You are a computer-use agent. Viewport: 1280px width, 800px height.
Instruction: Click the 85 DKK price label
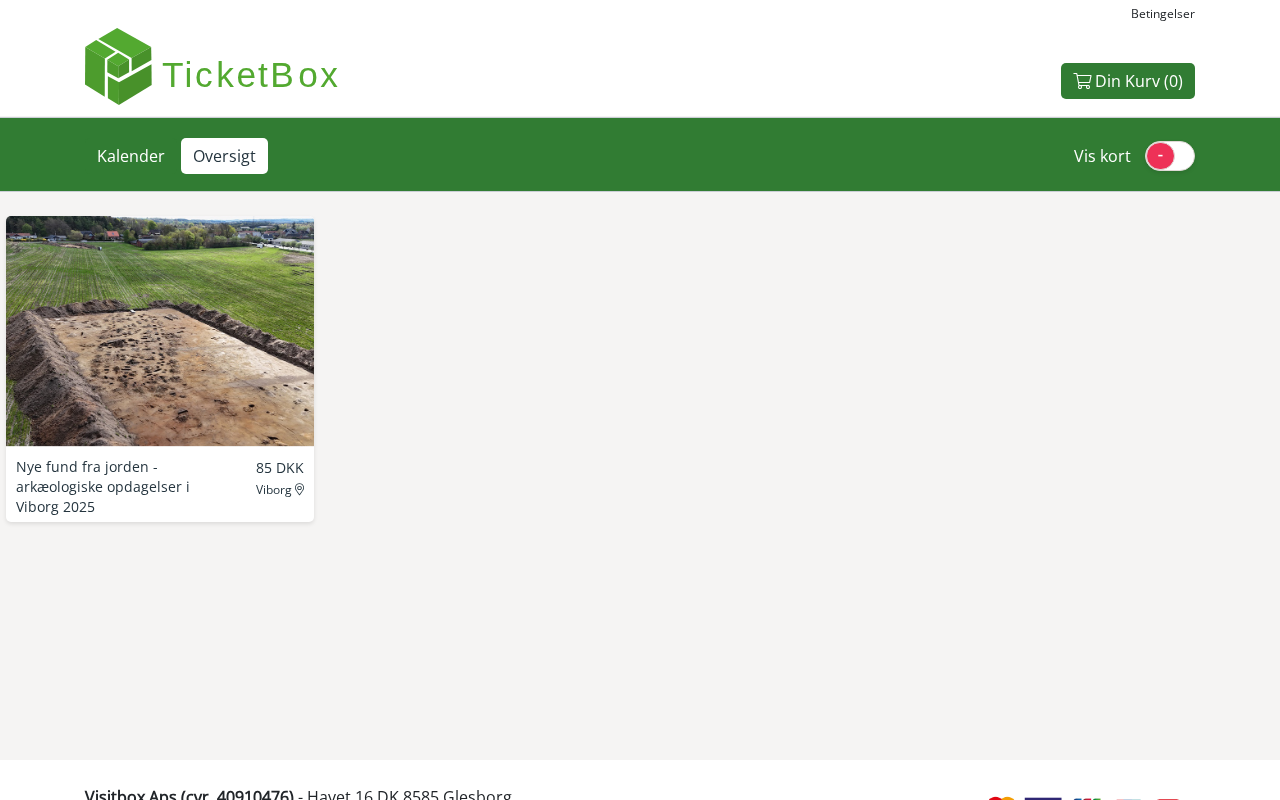point(280,468)
